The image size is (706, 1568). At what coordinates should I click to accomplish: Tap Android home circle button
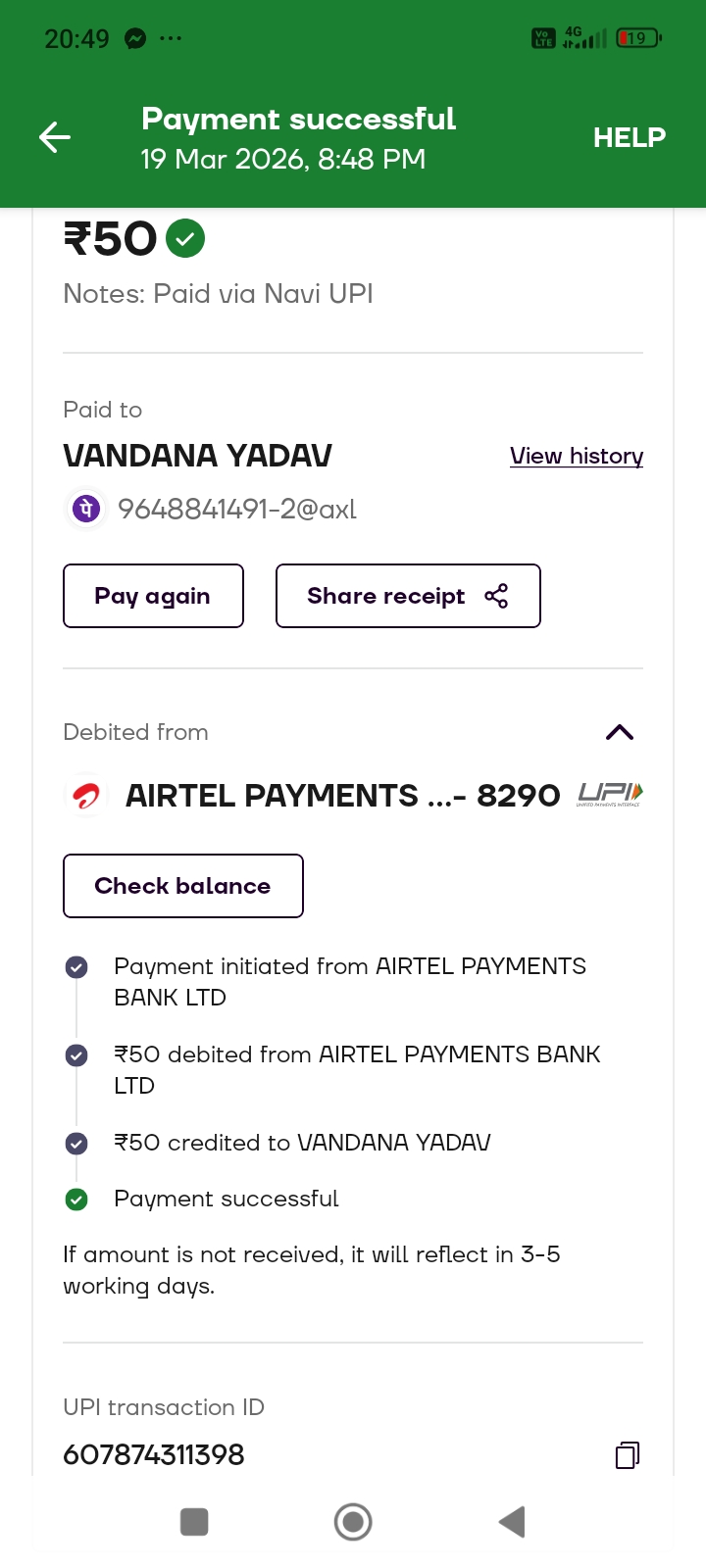tap(353, 1522)
